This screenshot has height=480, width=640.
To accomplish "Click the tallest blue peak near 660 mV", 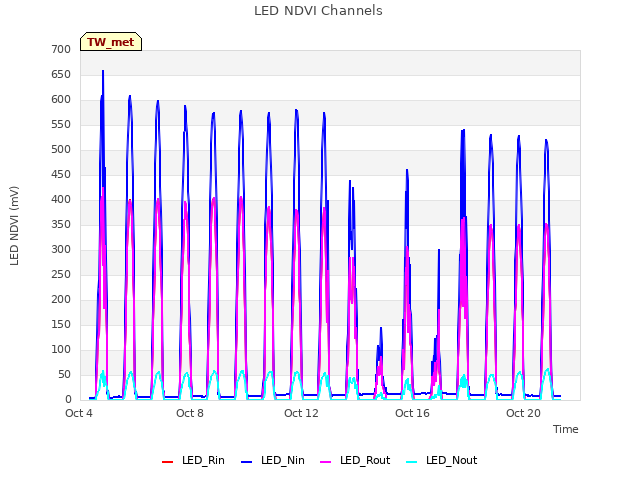I will click(x=103, y=71).
